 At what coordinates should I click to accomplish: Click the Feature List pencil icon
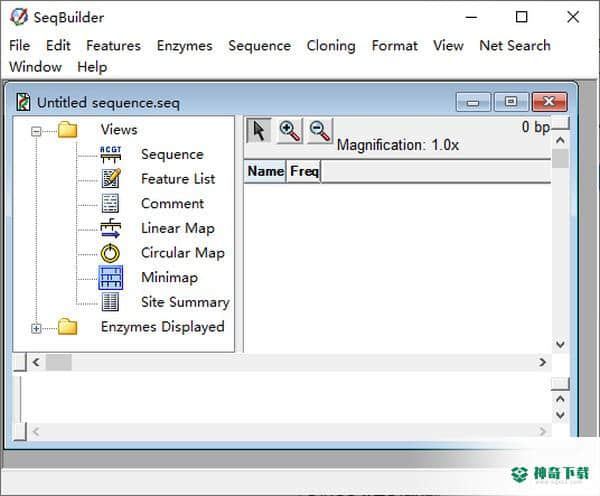point(111,178)
